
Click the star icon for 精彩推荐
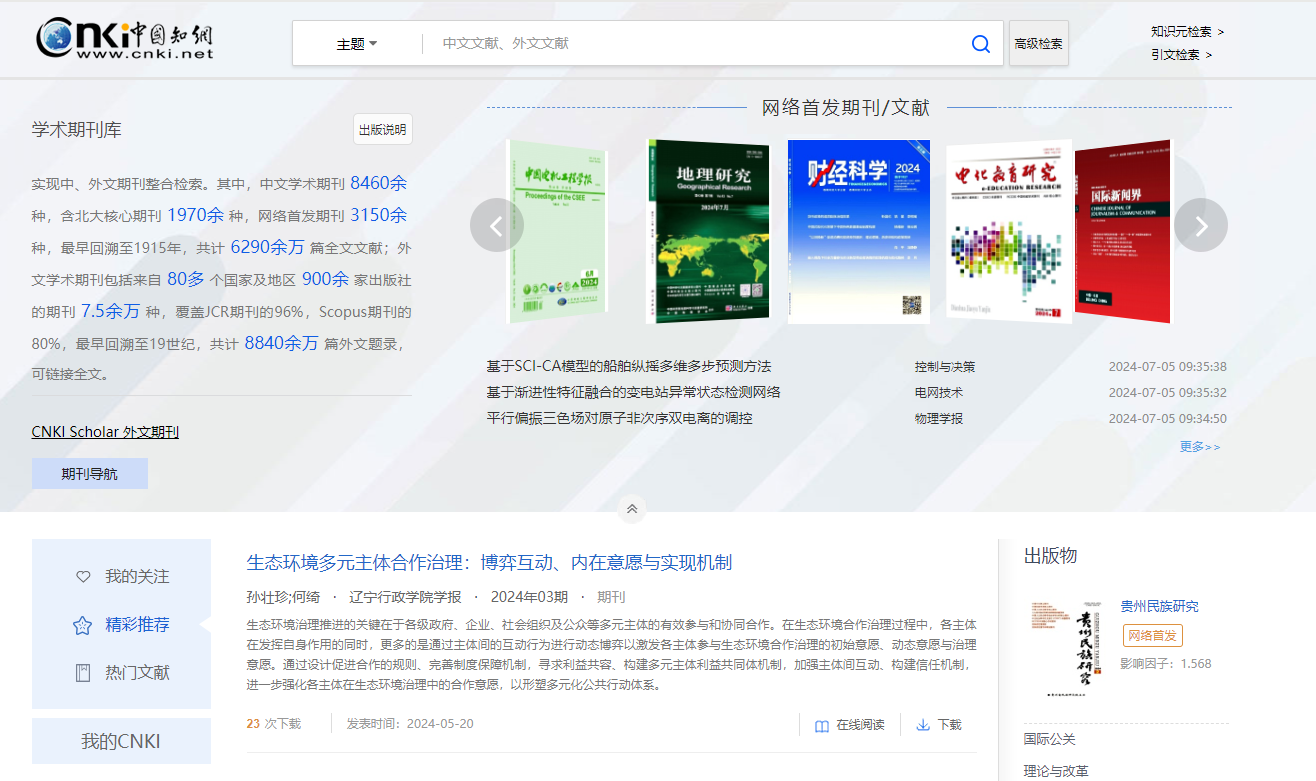pos(83,625)
